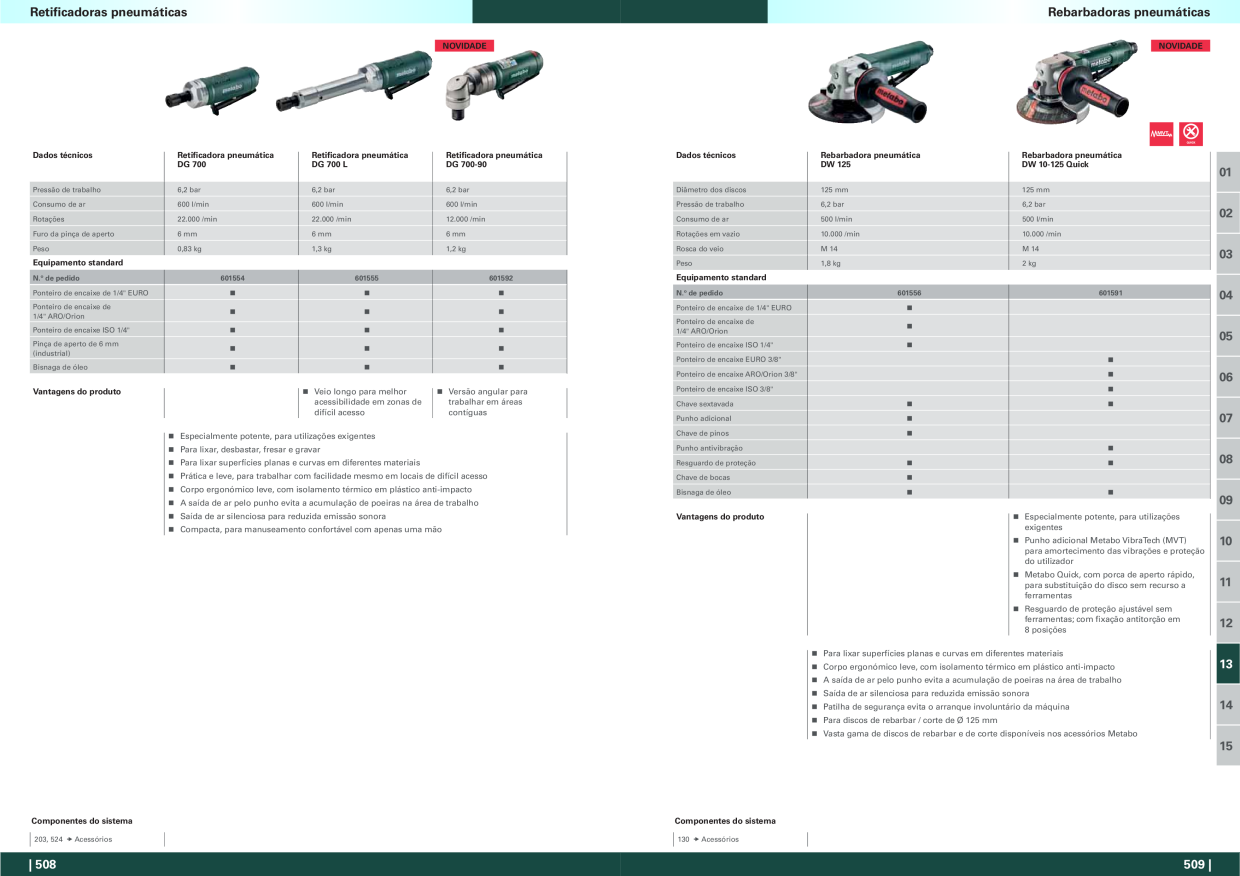The width and height of the screenshot is (1240, 876).
Task: Click left page 'Vantagens do produto' heading
Action: [x=77, y=392]
